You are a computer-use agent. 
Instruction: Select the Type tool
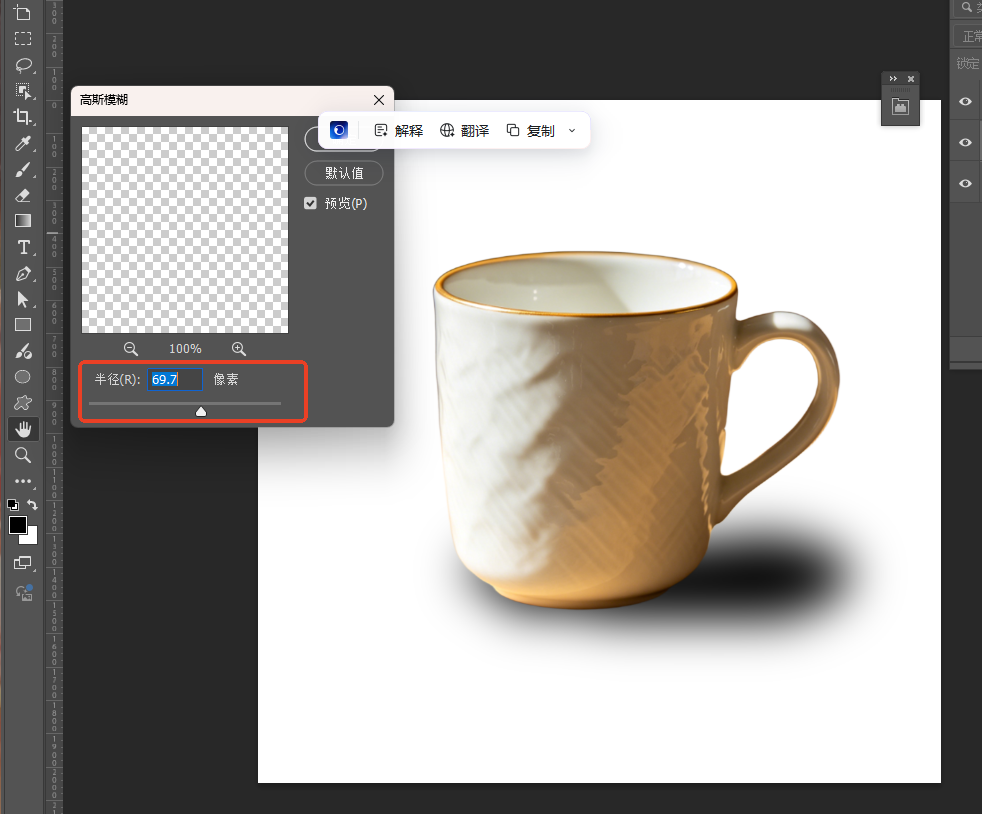23,247
